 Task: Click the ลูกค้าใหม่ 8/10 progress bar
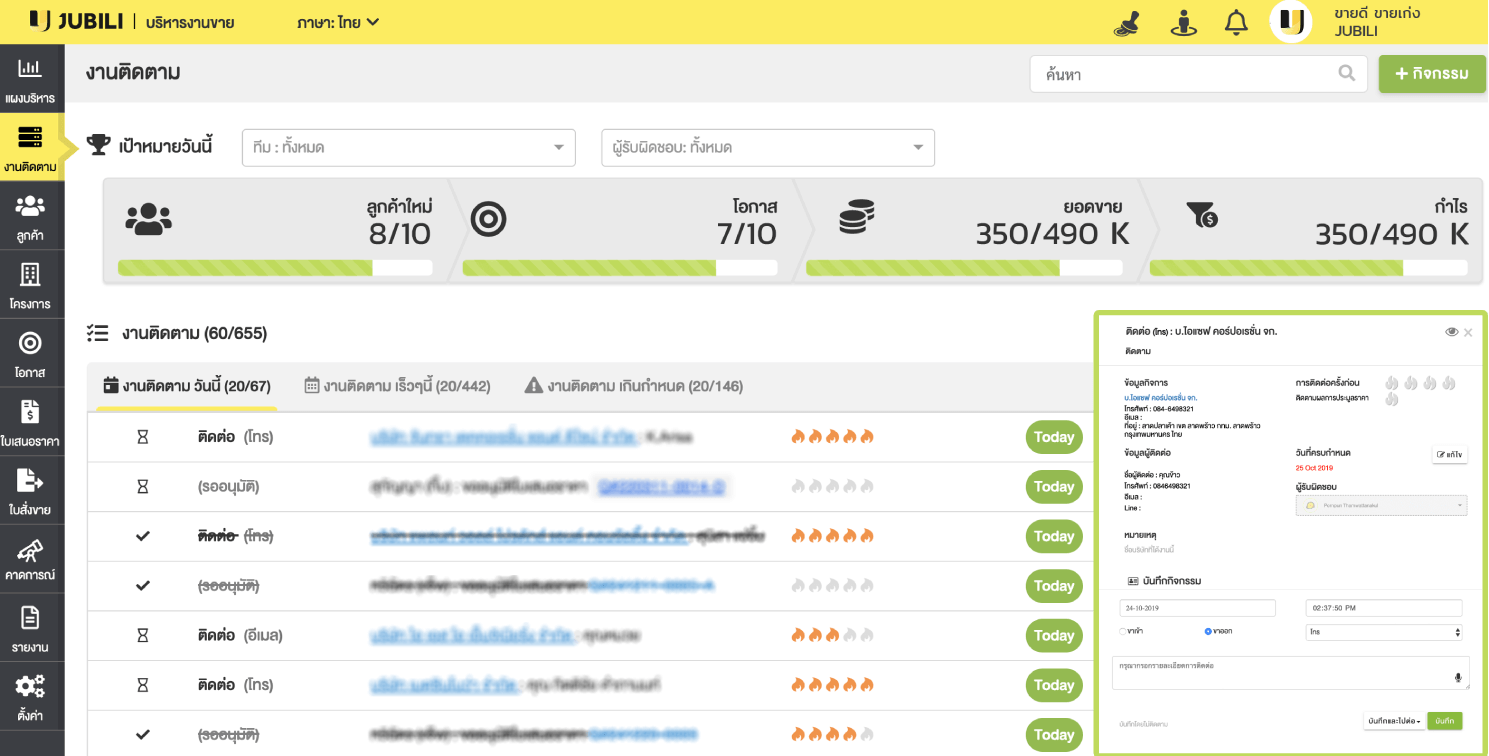point(275,268)
